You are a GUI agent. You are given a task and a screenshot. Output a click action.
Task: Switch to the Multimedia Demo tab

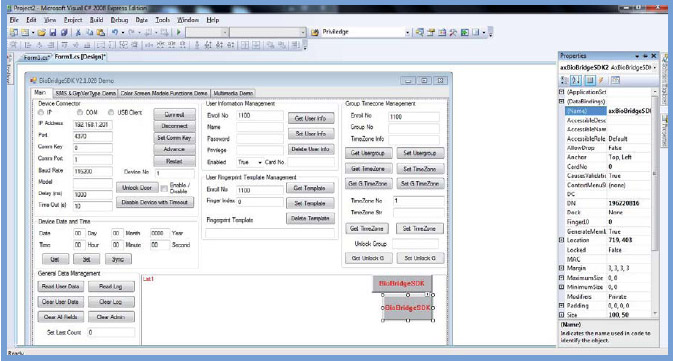coord(233,93)
